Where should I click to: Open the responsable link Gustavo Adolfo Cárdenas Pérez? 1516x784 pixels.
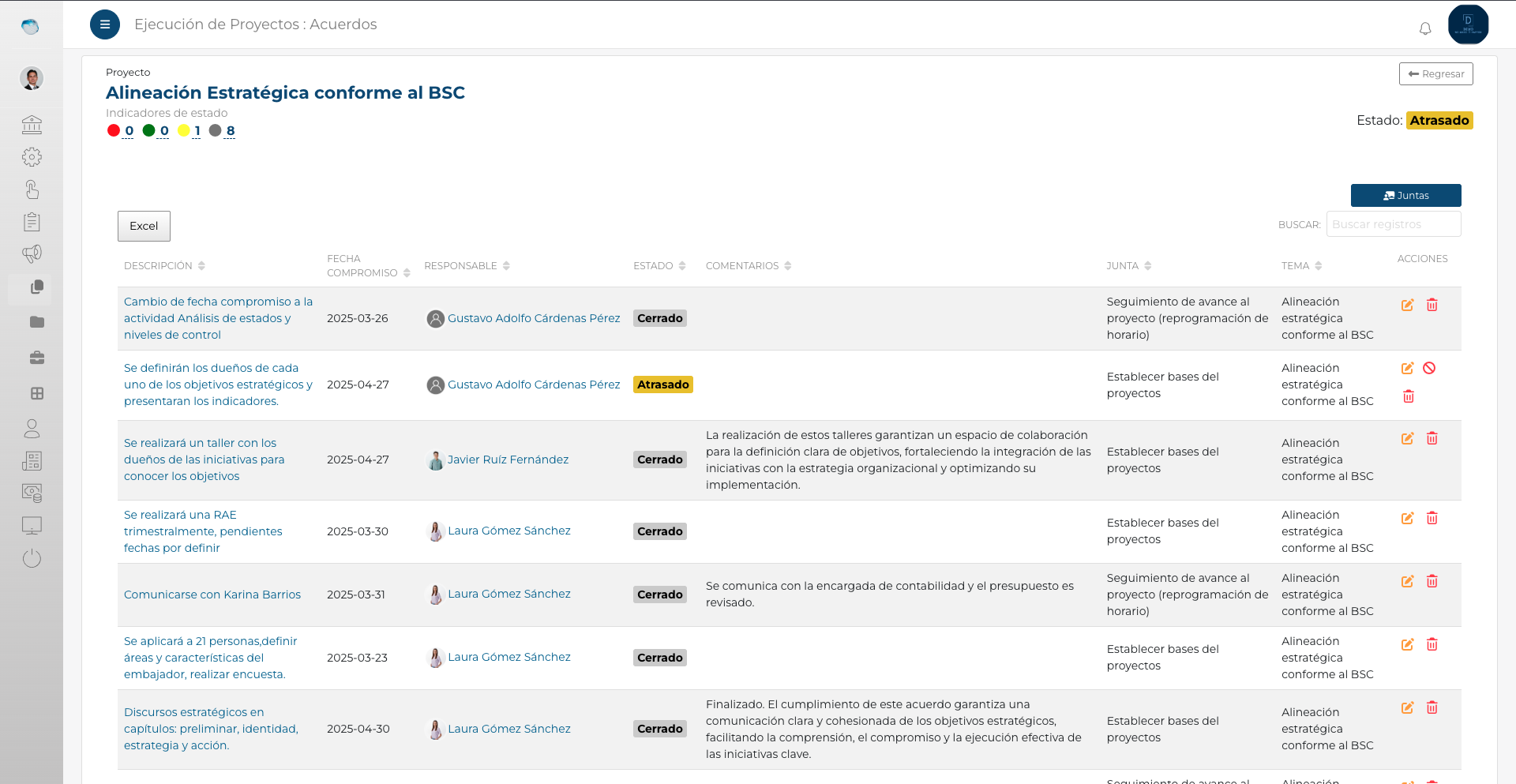click(x=534, y=318)
